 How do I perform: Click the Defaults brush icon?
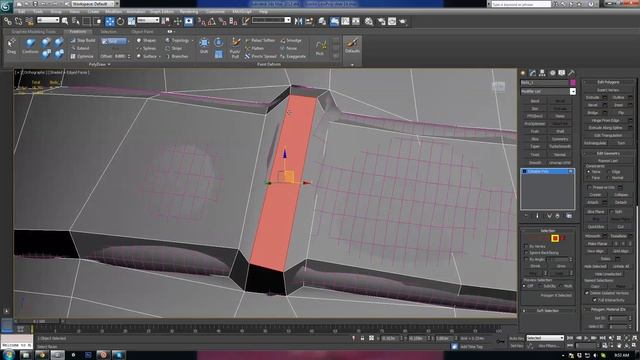tap(352, 45)
